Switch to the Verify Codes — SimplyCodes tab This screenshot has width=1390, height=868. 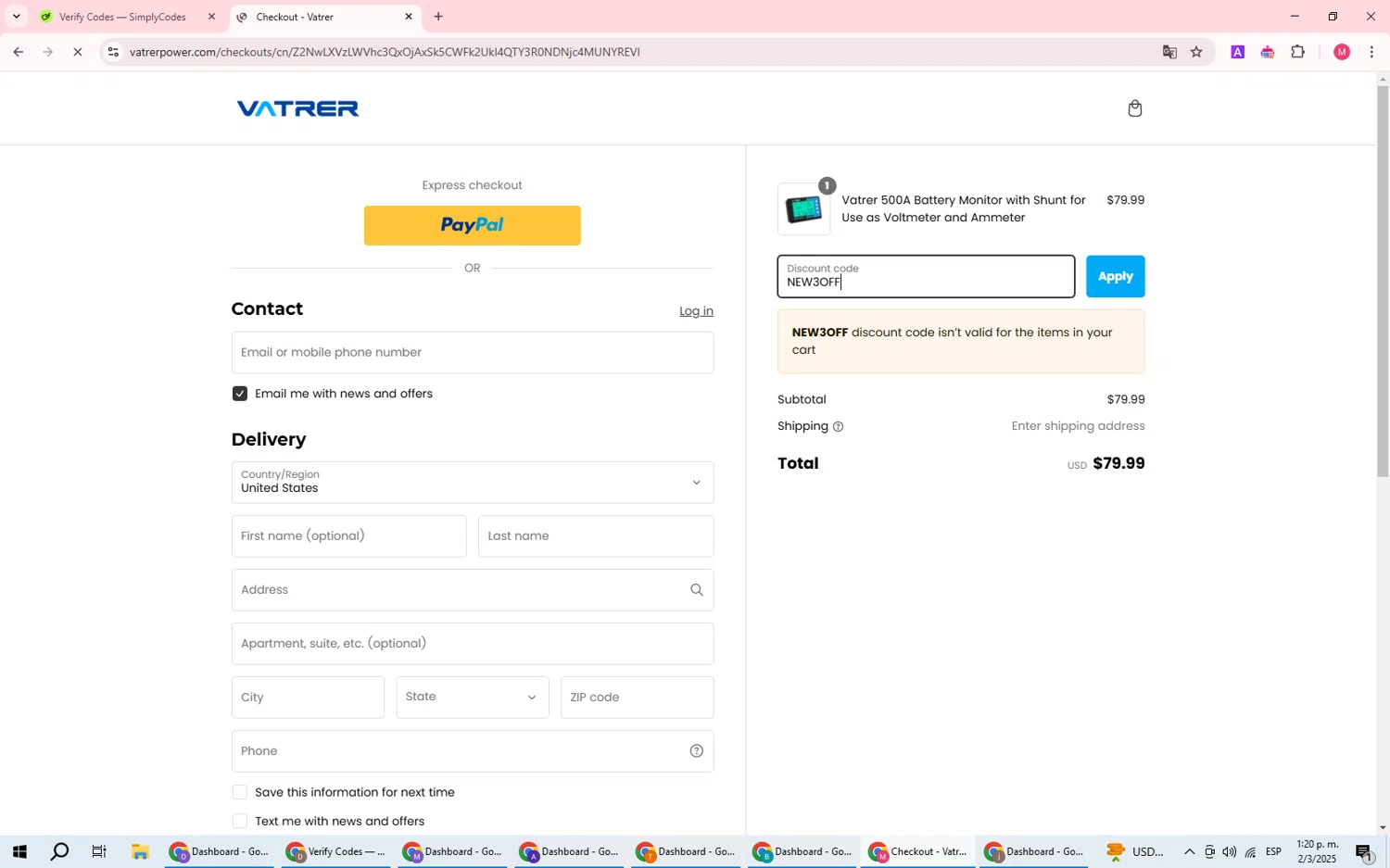128,17
